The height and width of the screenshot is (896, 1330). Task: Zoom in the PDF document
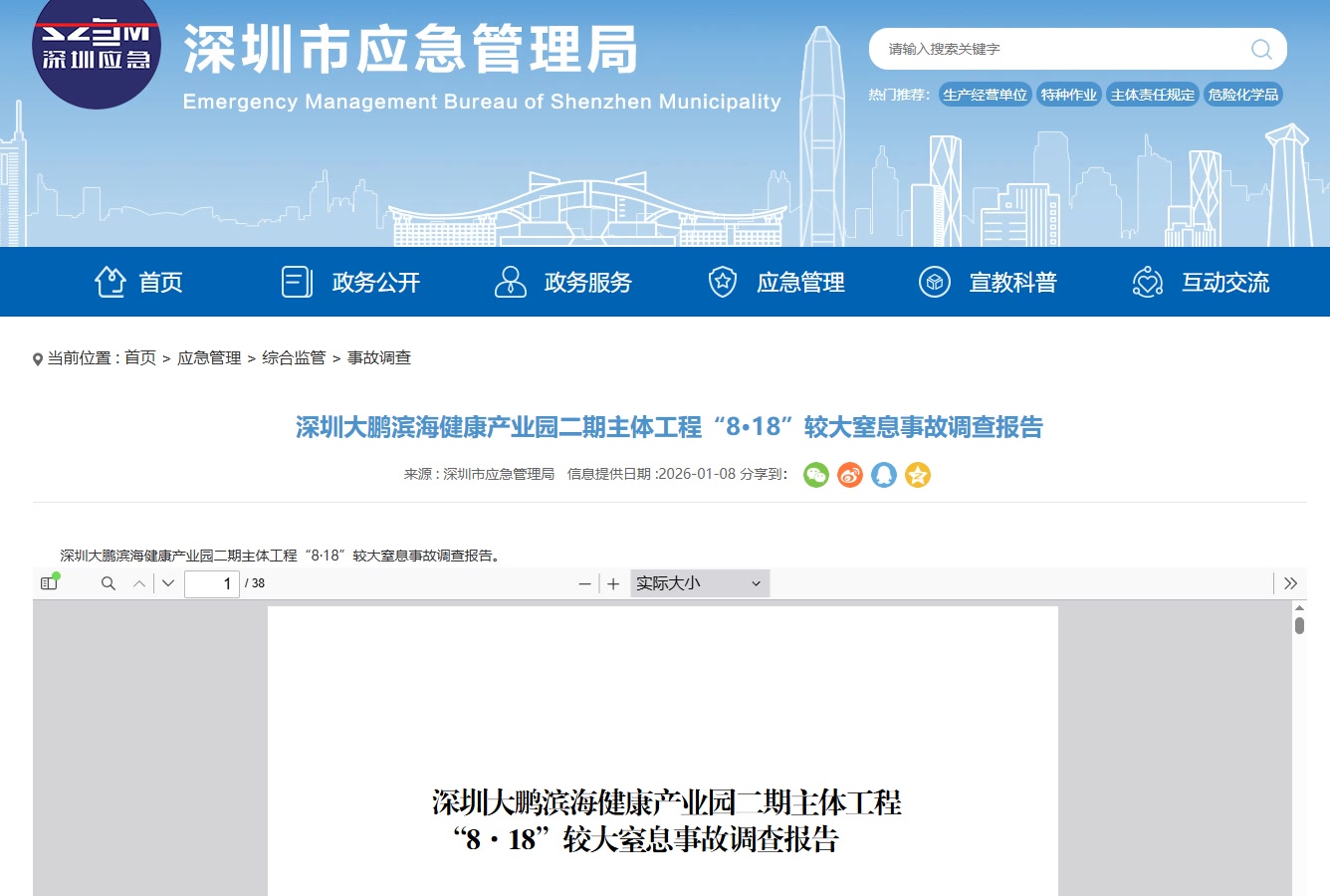[613, 583]
